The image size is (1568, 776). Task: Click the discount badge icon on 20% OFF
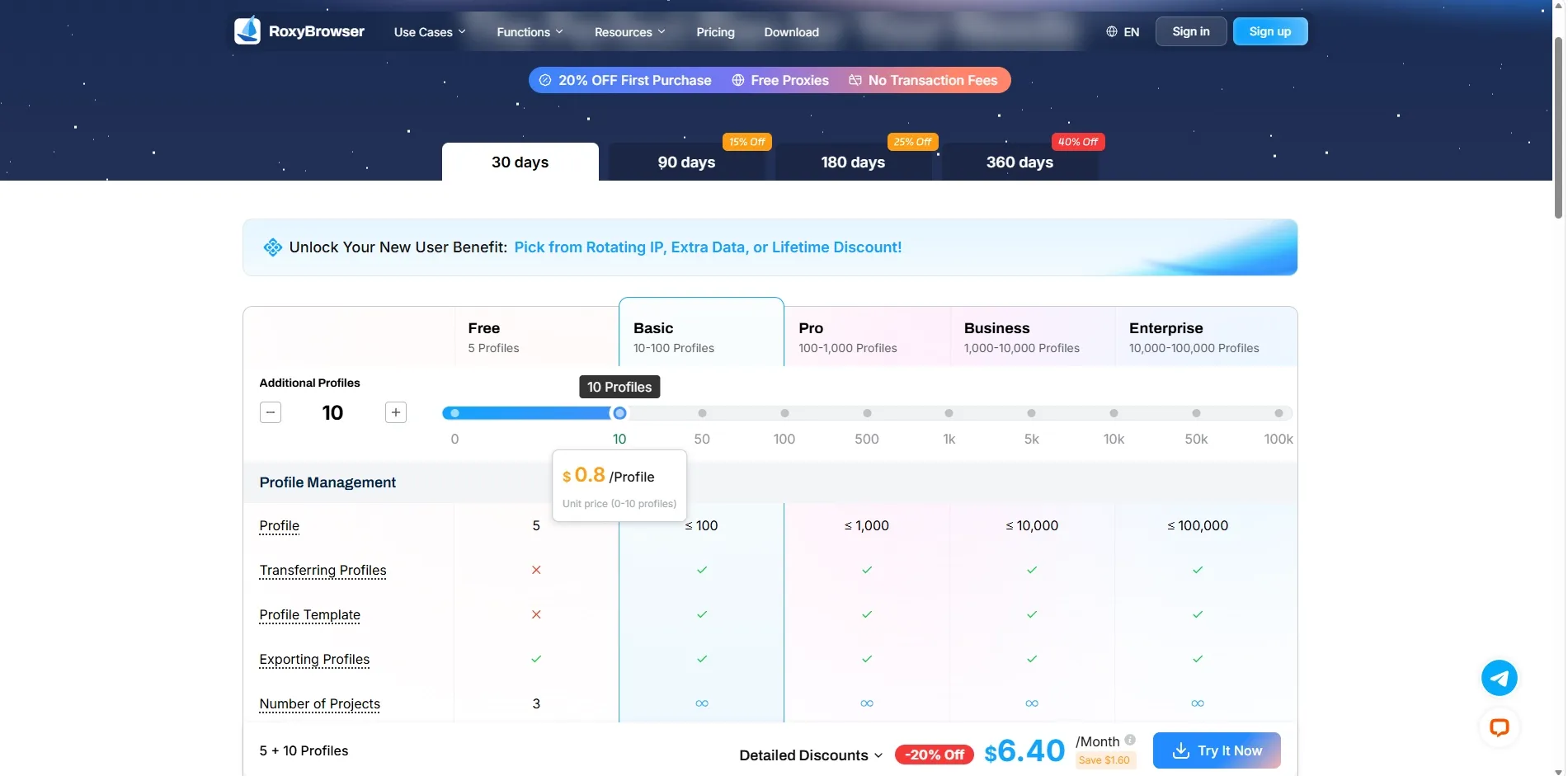point(545,80)
